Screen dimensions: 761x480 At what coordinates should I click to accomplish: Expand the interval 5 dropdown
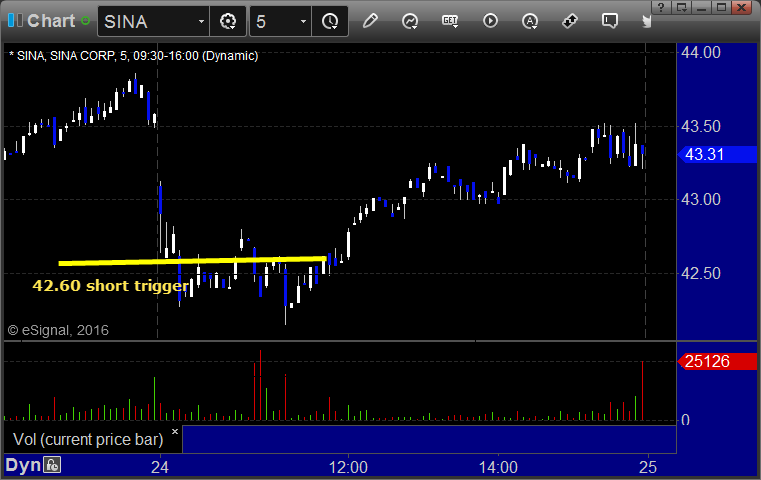[x=303, y=21]
